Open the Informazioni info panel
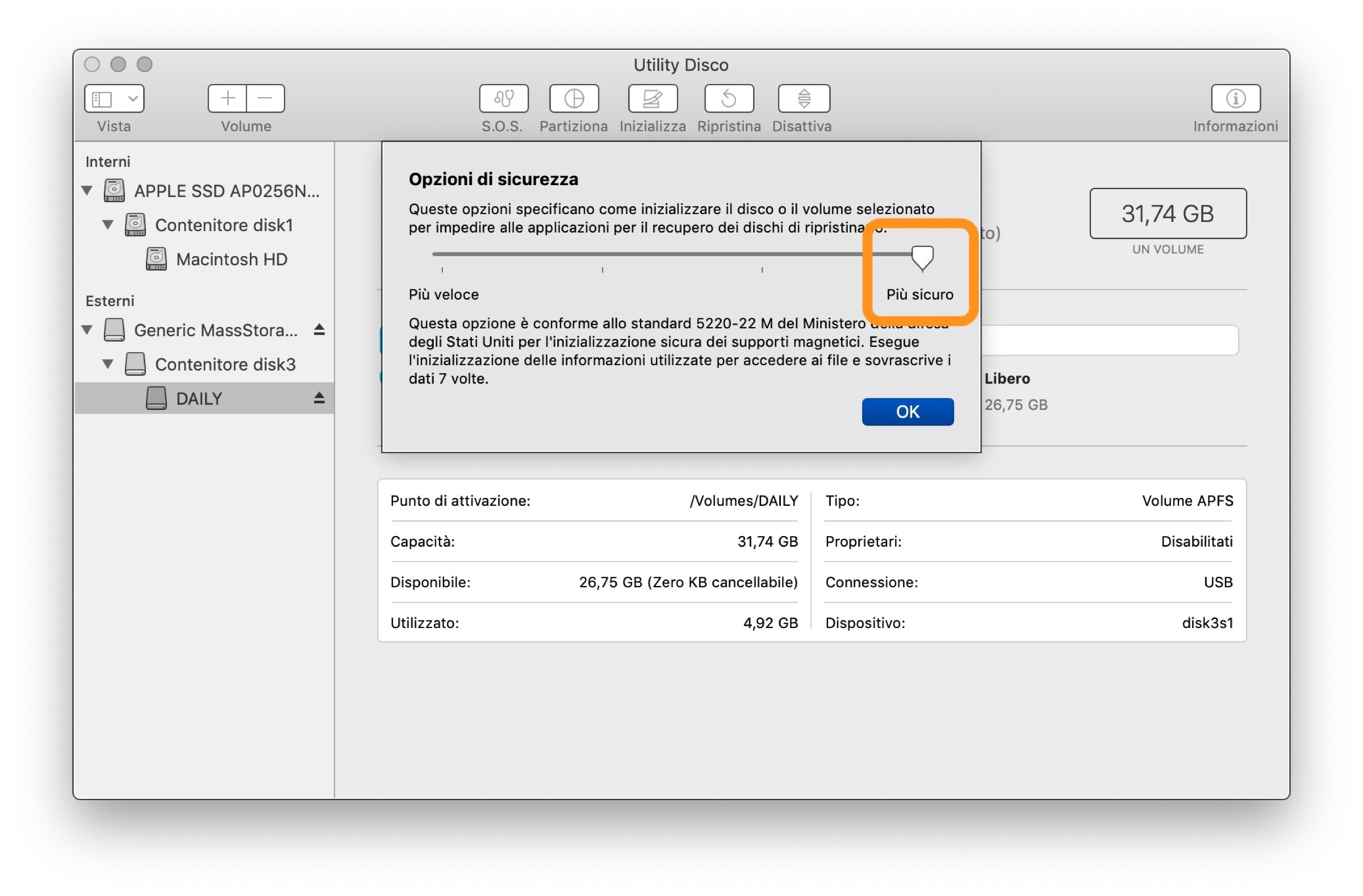 pyautogui.click(x=1235, y=98)
